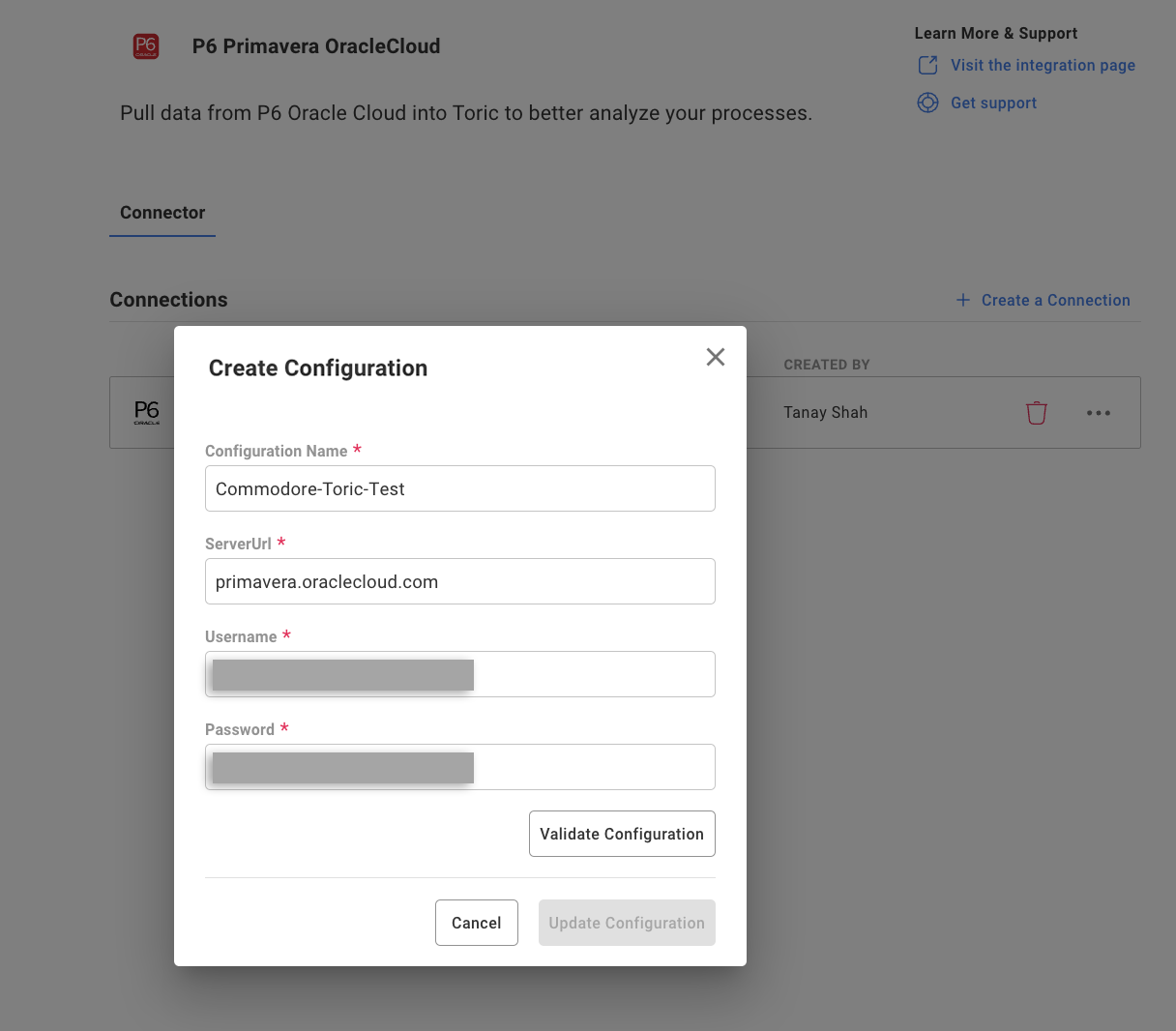The height and width of the screenshot is (1031, 1176).
Task: Click the Connections section heading
Action: pos(168,300)
